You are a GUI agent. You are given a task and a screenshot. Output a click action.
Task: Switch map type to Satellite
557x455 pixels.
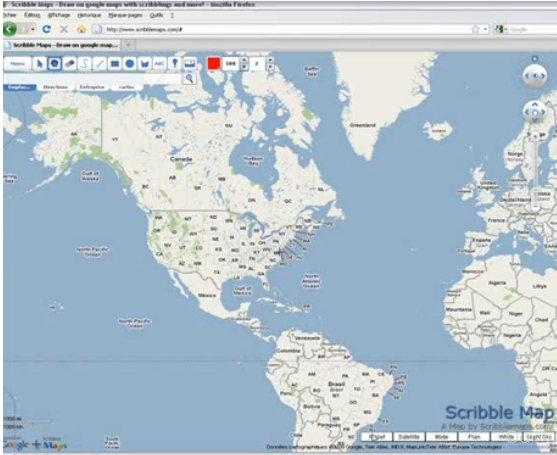coord(409,437)
